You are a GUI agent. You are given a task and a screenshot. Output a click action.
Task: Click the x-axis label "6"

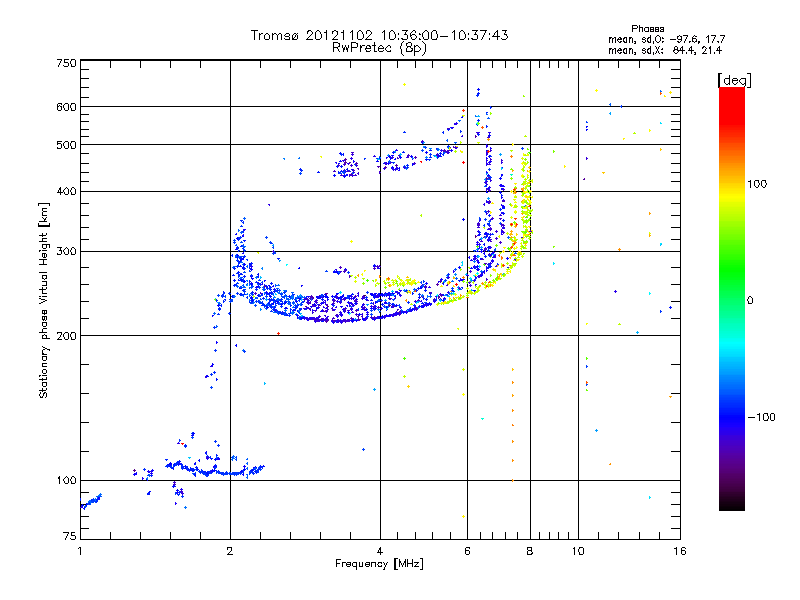pyautogui.click(x=467, y=551)
